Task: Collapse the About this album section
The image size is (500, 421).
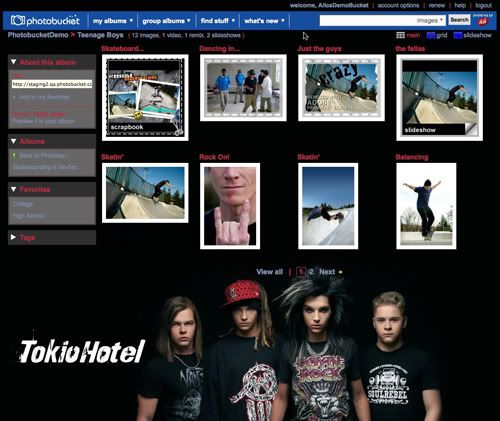Action: 13,62
